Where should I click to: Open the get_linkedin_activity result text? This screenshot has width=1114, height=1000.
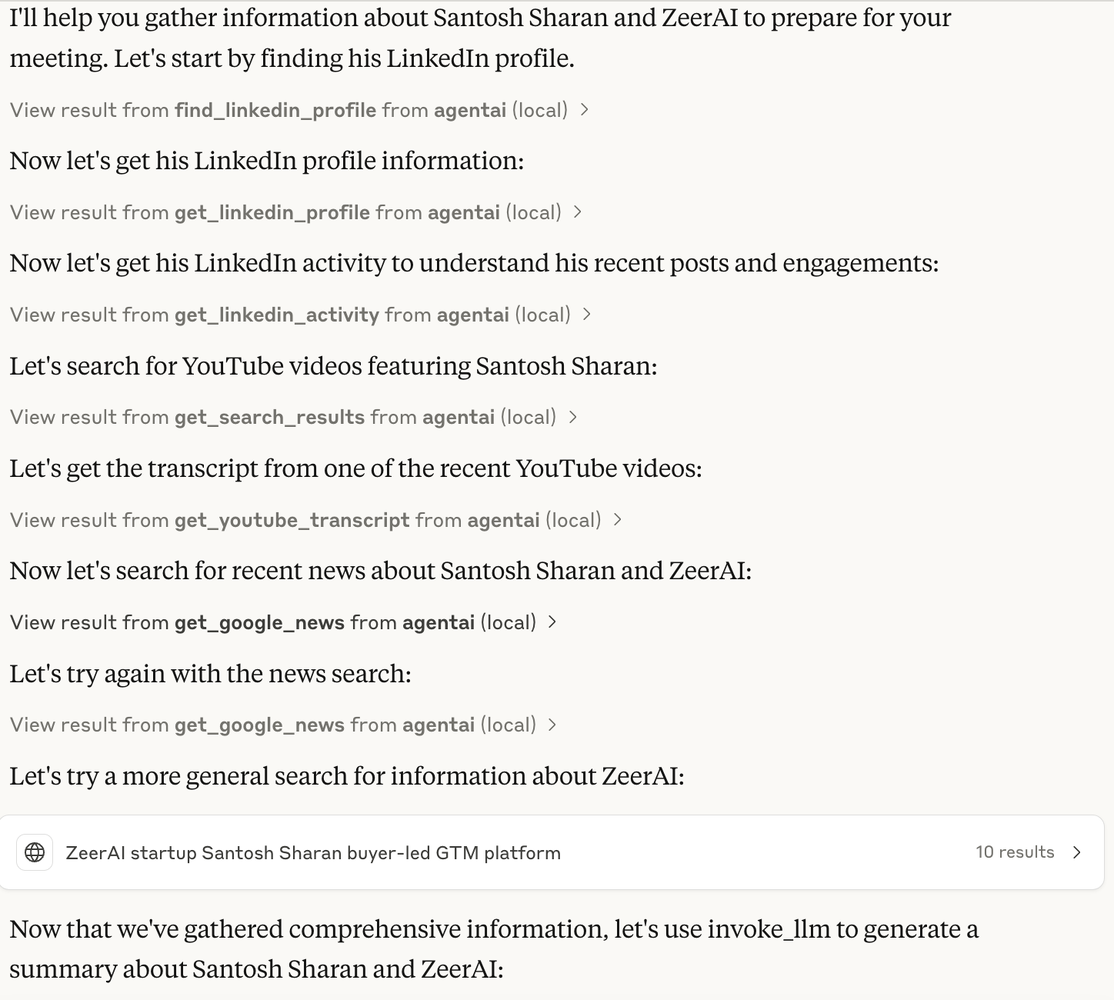(x=290, y=315)
